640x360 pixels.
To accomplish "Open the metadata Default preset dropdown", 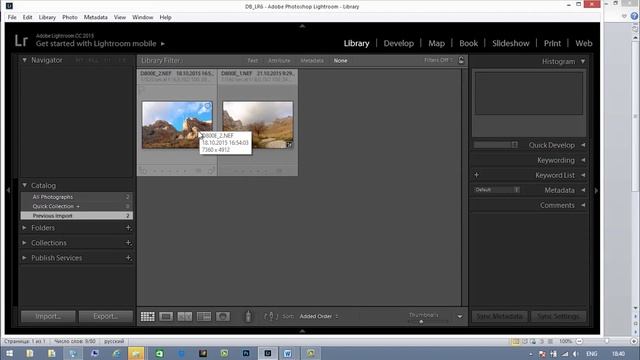I will pos(497,190).
